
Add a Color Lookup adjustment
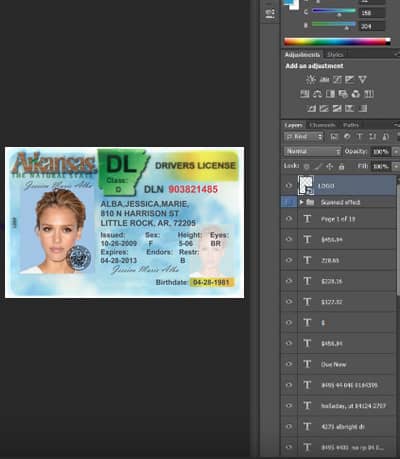click(x=368, y=94)
